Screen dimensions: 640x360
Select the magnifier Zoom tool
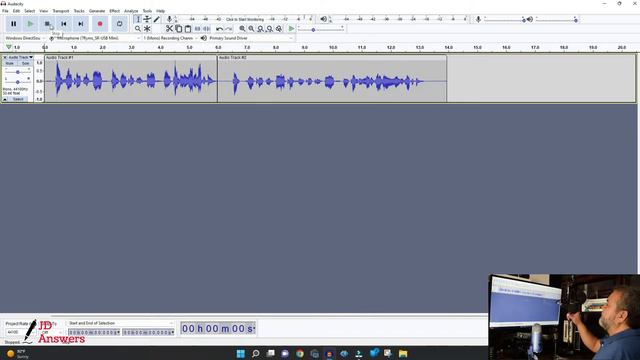(x=138, y=29)
